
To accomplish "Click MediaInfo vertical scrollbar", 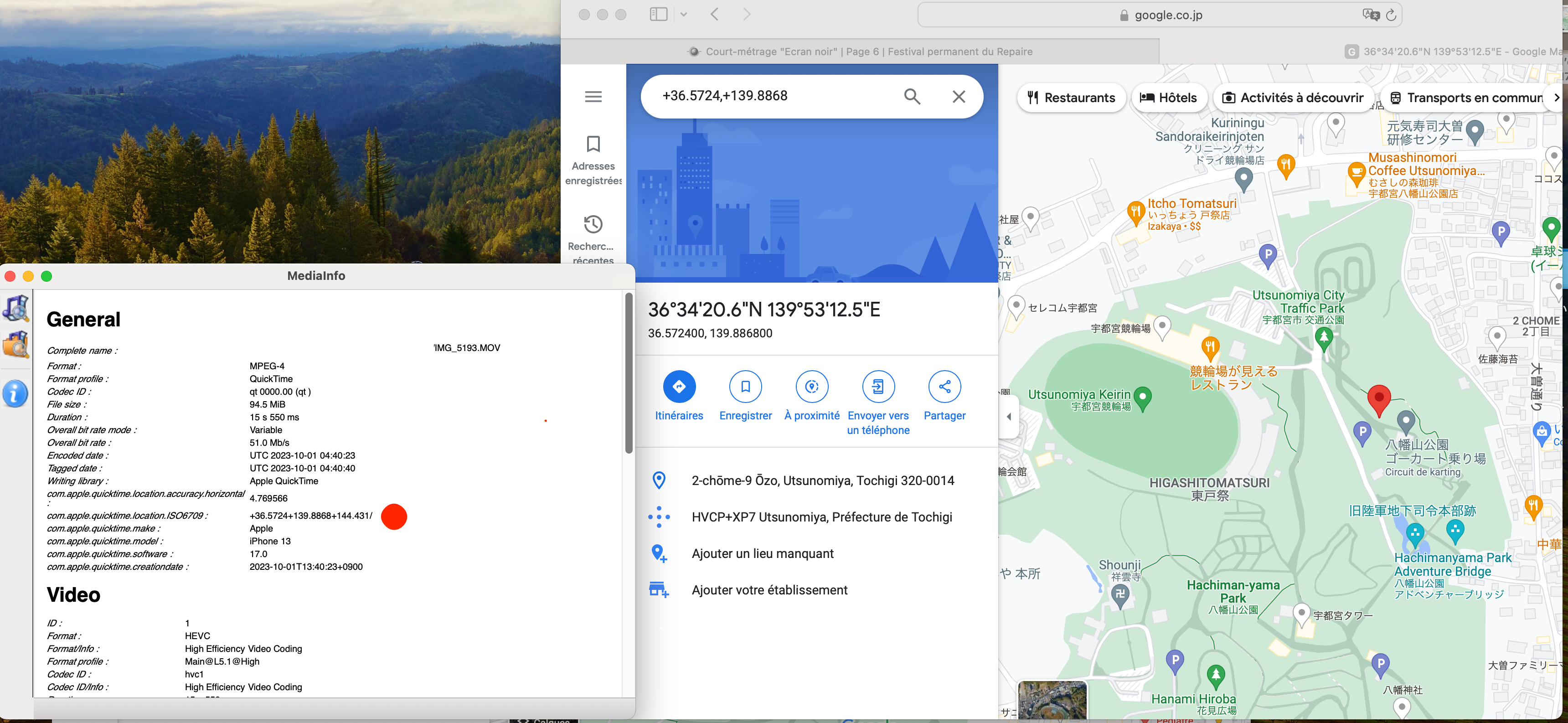I will [628, 373].
